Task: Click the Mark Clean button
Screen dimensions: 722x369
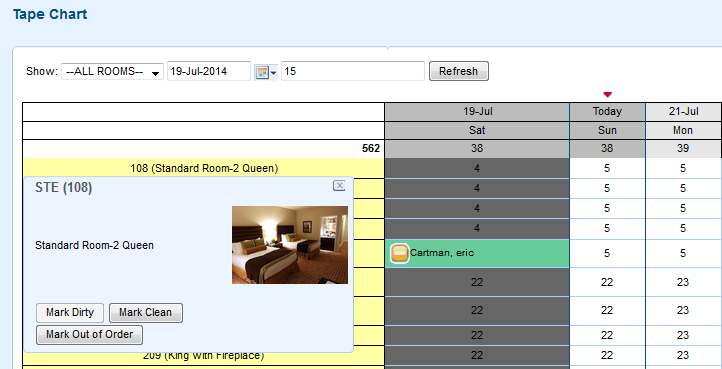Action: pos(146,312)
